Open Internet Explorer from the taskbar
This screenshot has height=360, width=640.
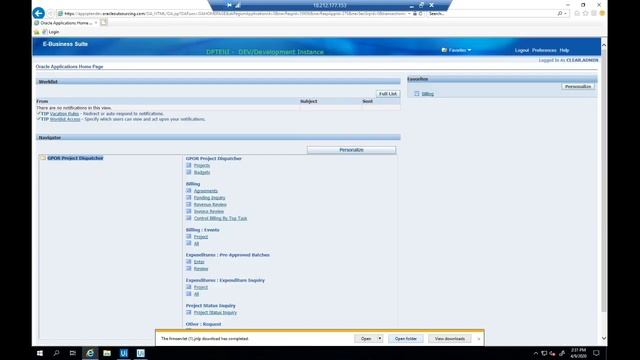[90, 353]
